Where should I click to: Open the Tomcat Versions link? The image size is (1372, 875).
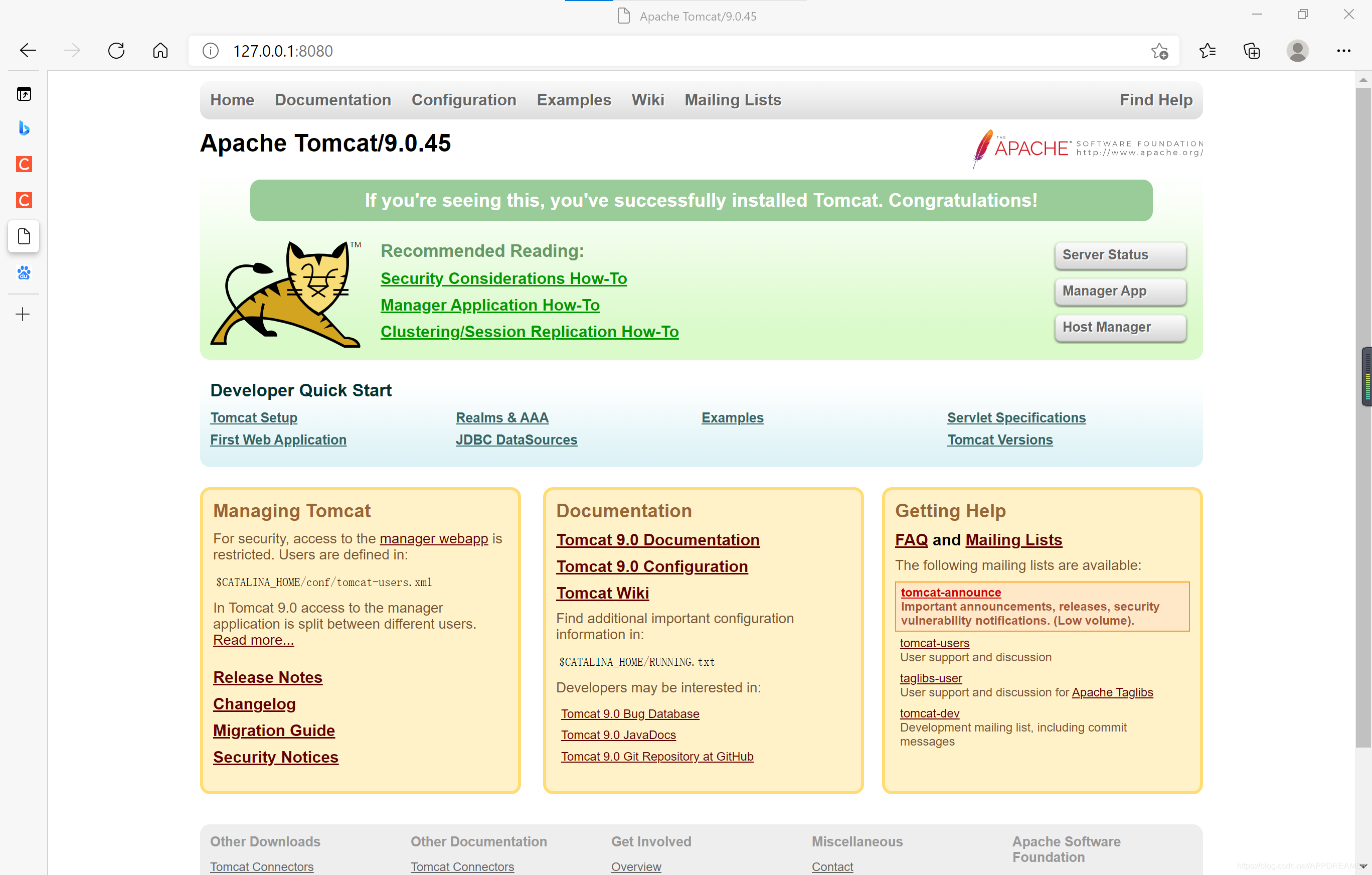(1000, 440)
